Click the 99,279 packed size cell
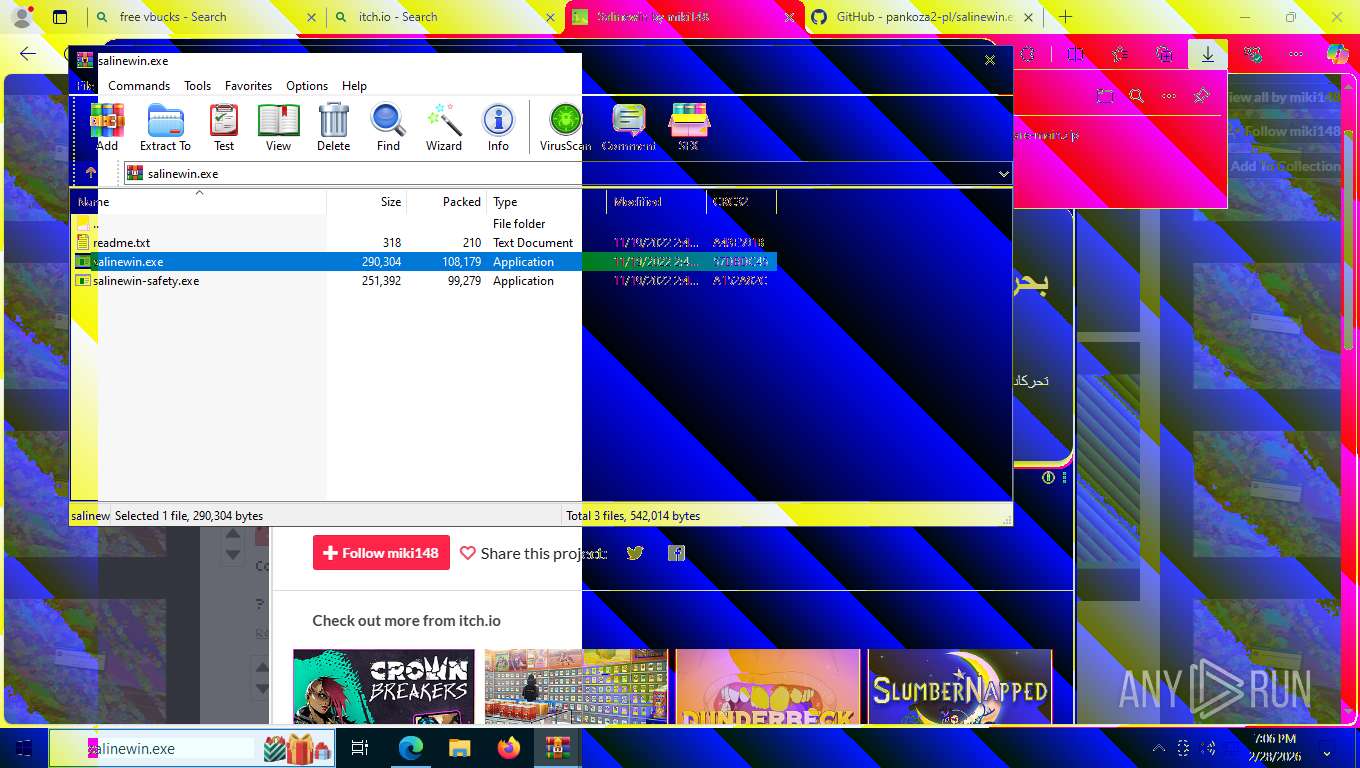 (x=463, y=281)
